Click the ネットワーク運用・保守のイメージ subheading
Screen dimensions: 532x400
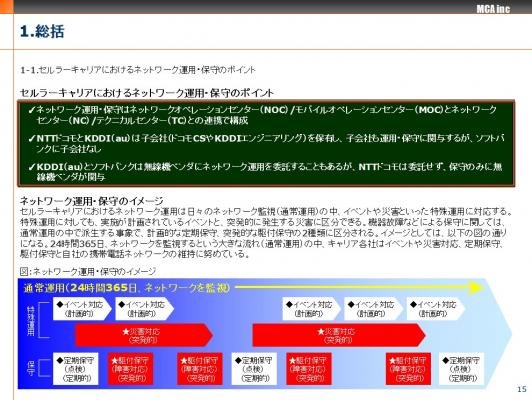[92, 201]
